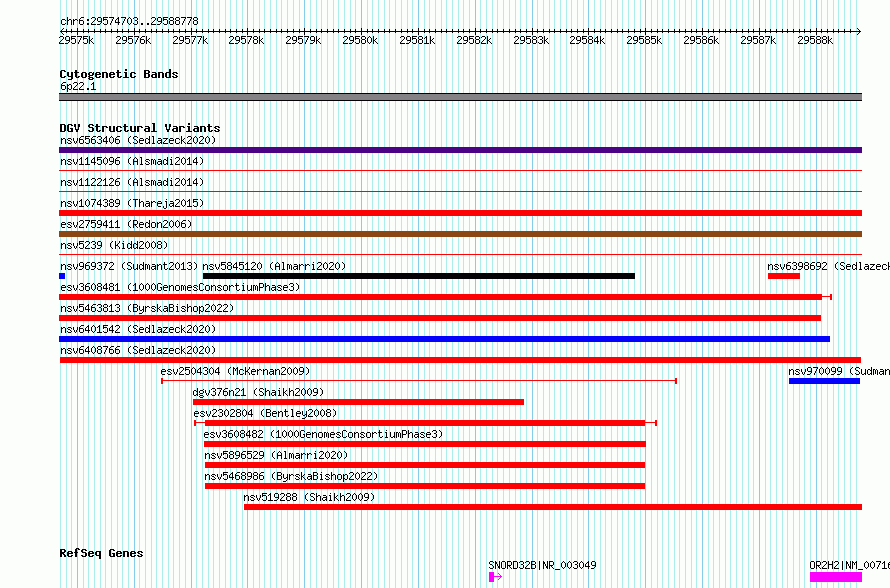Click the blue nsv6401542 (Sedlazeck2020) bar
This screenshot has width=890, height=588.
[x=444, y=339]
